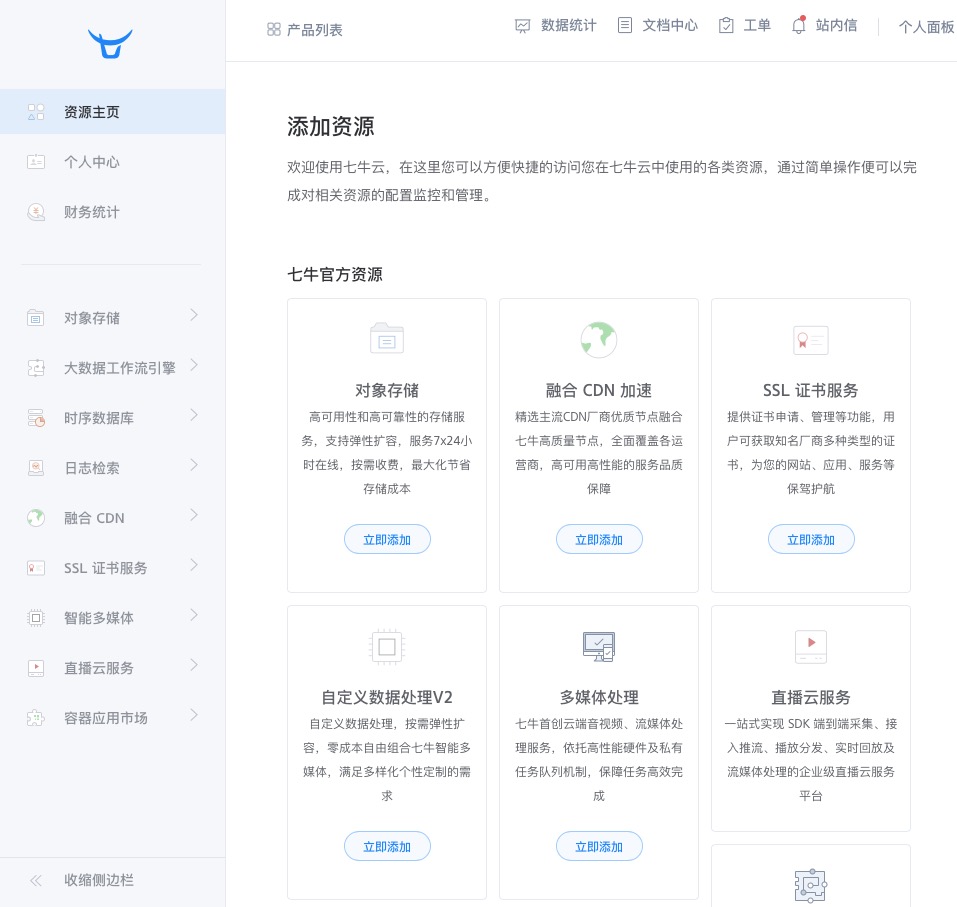
Task: Open 工单 in top navigation
Action: pos(745,25)
